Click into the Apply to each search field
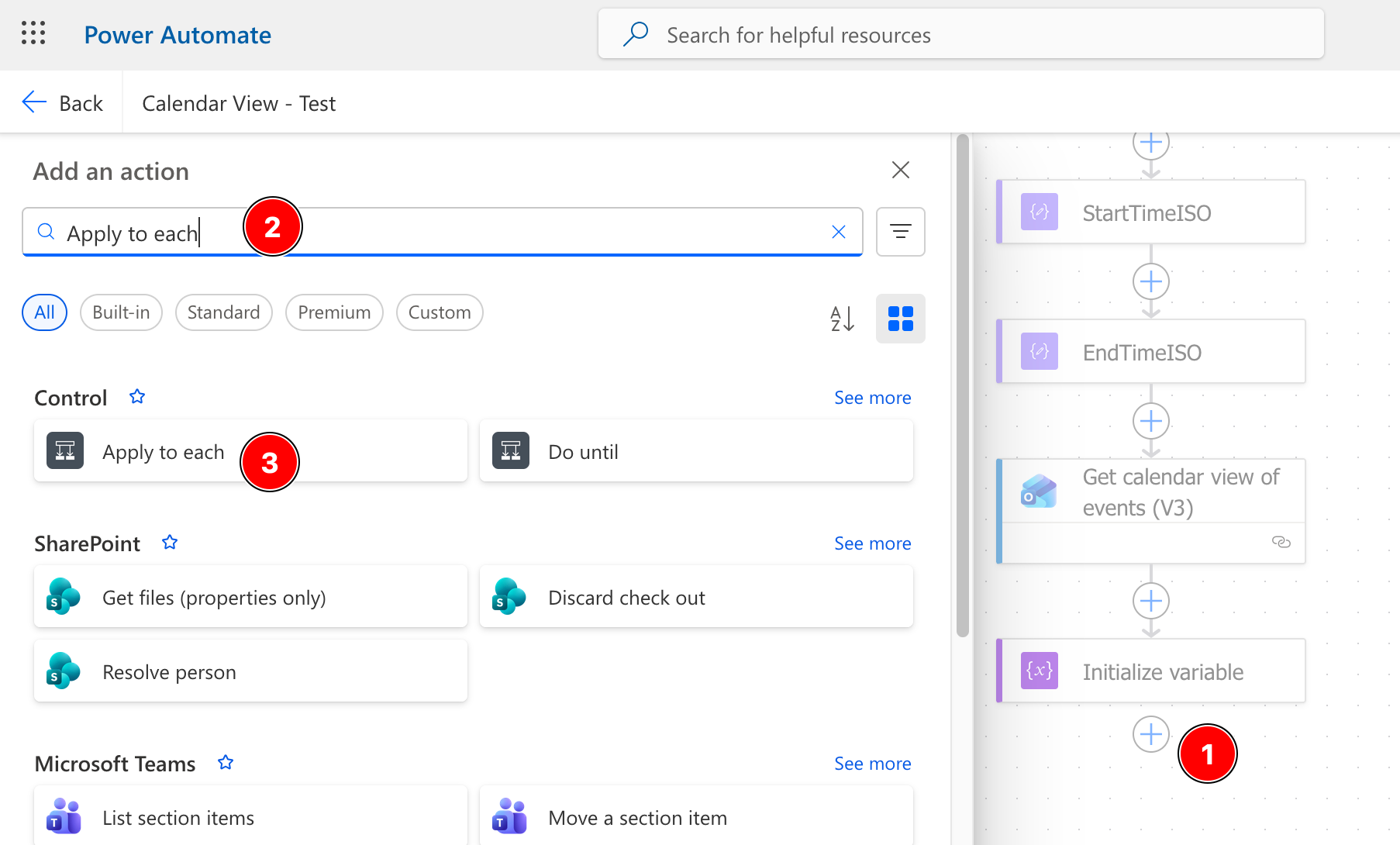 (442, 232)
